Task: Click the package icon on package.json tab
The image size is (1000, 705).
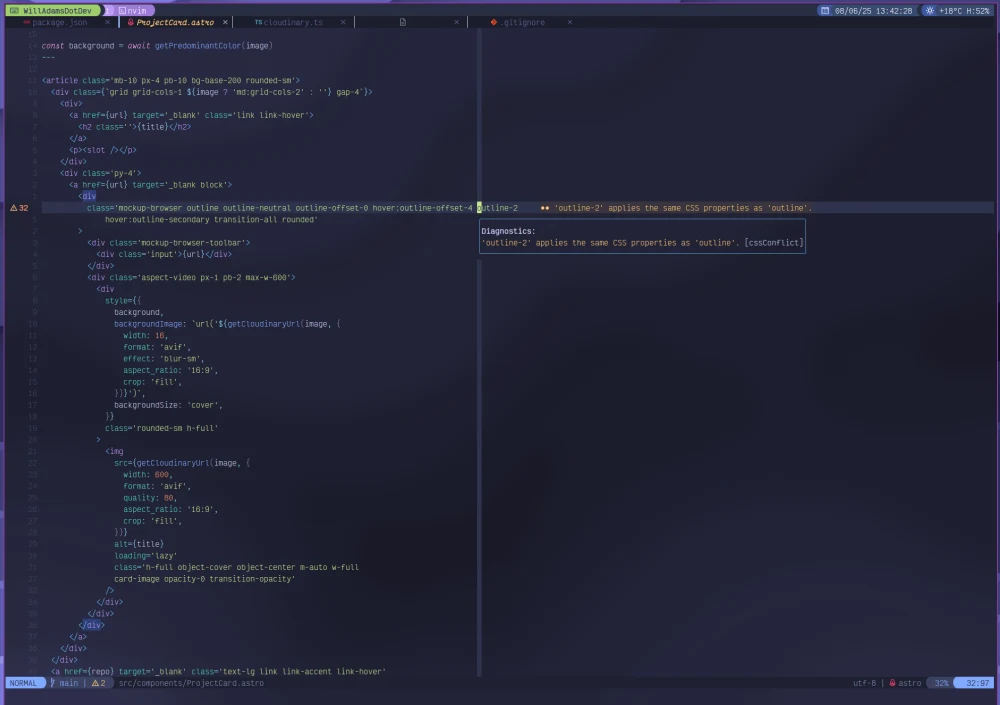Action: coord(27,21)
